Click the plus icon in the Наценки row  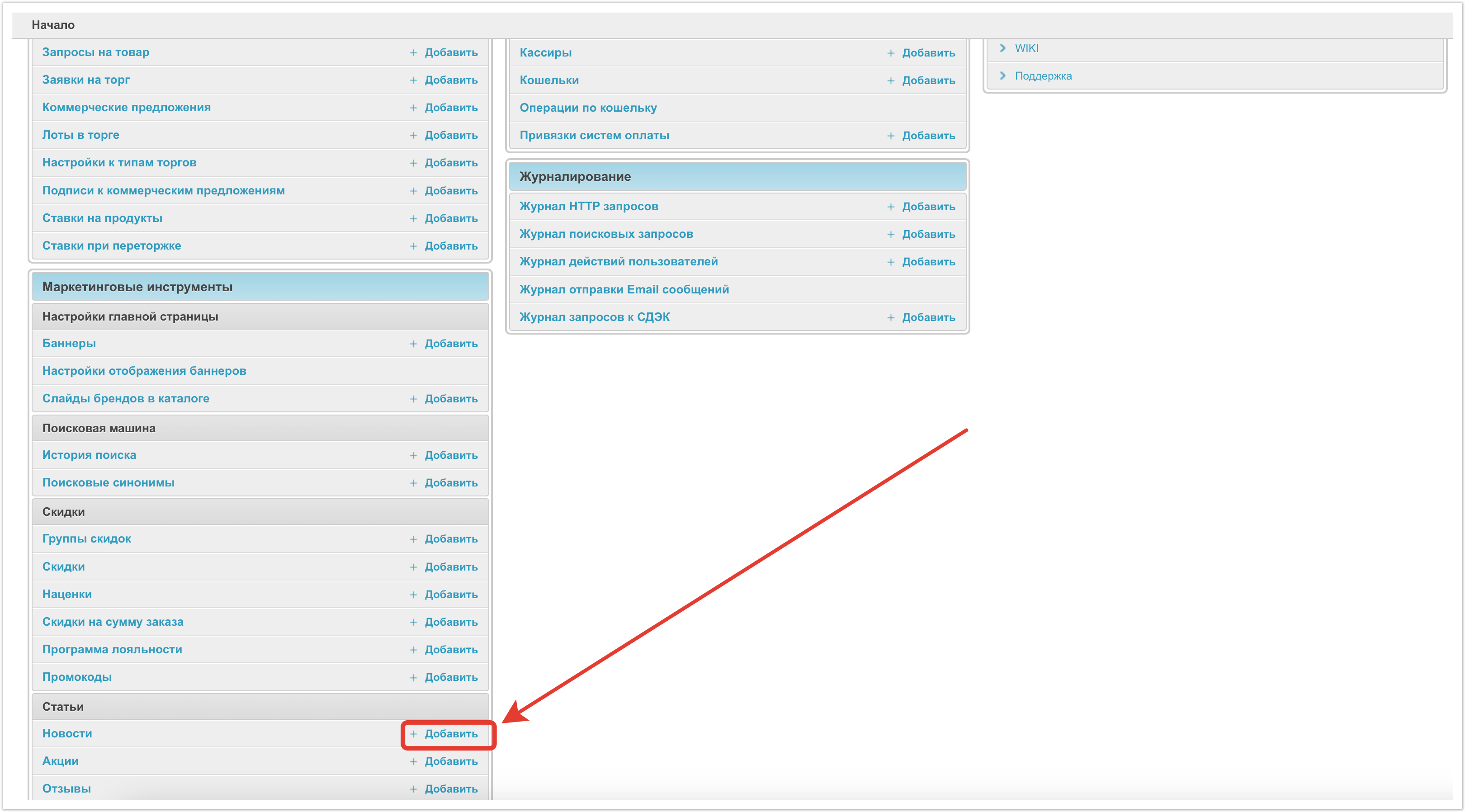(413, 595)
